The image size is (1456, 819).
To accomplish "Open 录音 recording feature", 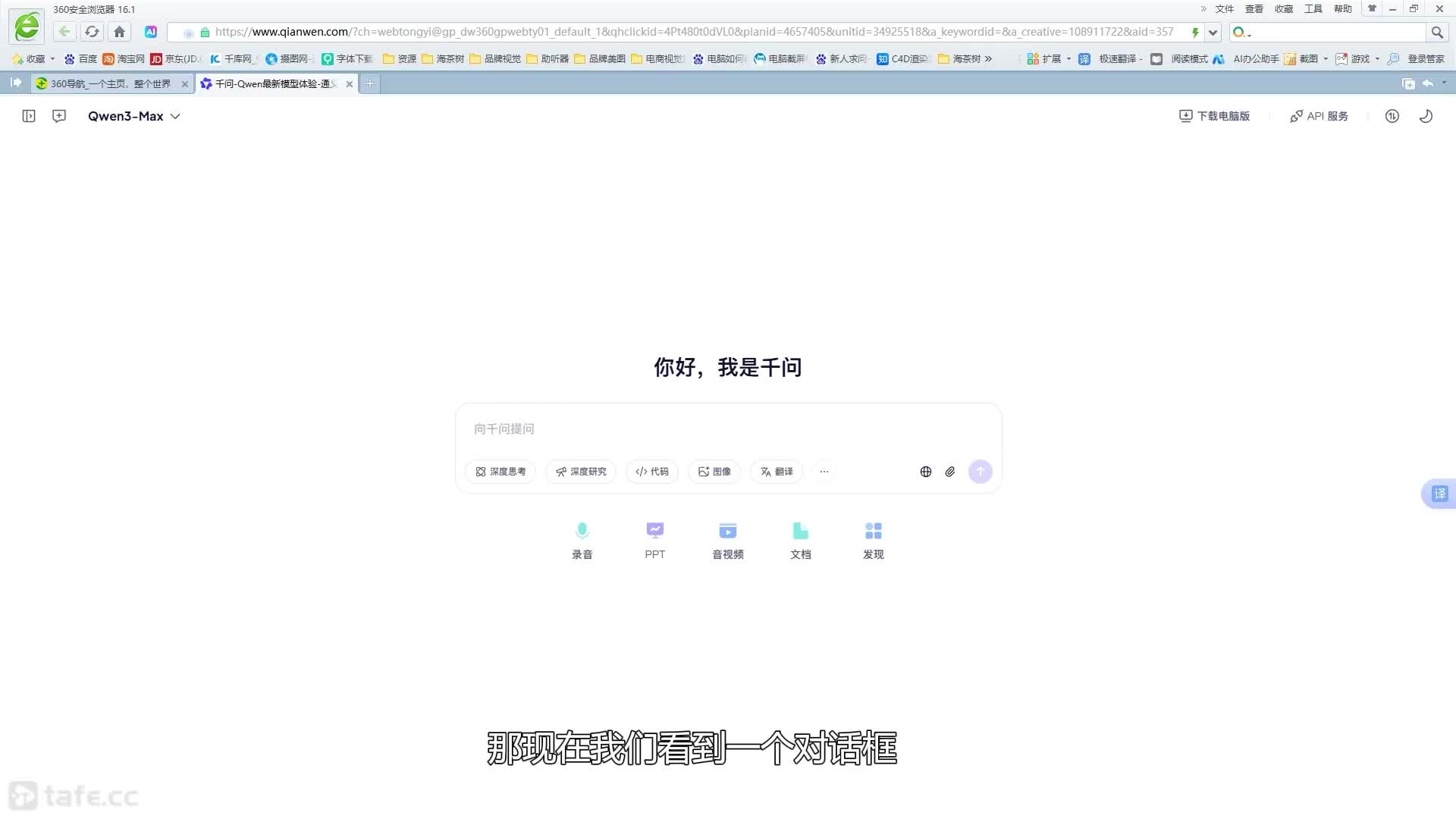I will [x=582, y=541].
